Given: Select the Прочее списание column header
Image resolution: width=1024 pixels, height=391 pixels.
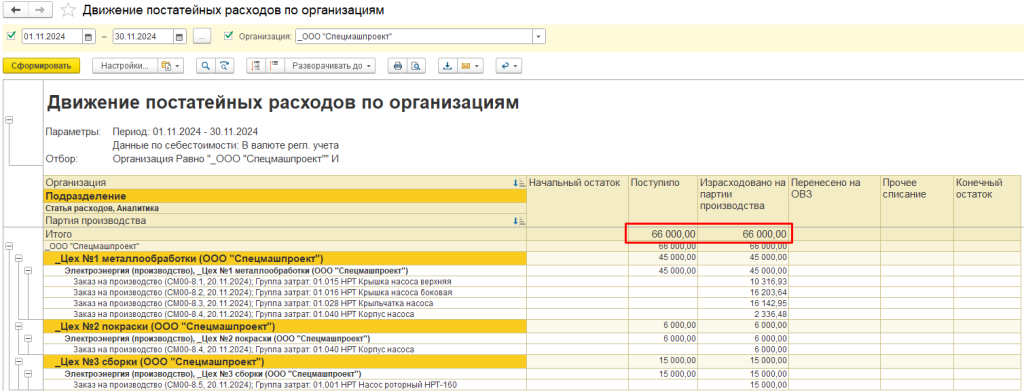Looking at the screenshot, I should click(x=917, y=202).
